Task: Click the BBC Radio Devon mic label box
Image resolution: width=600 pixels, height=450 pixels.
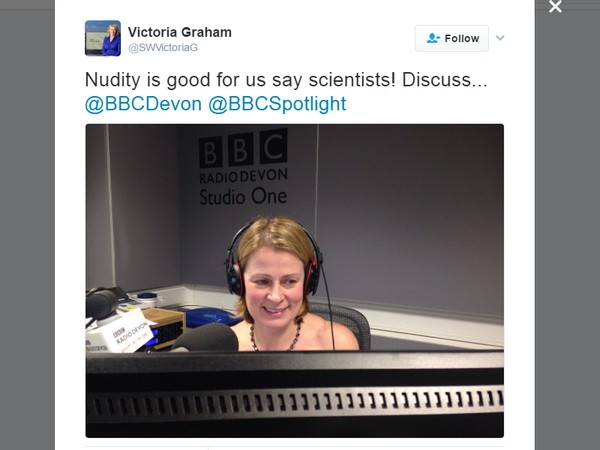Action: [118, 332]
